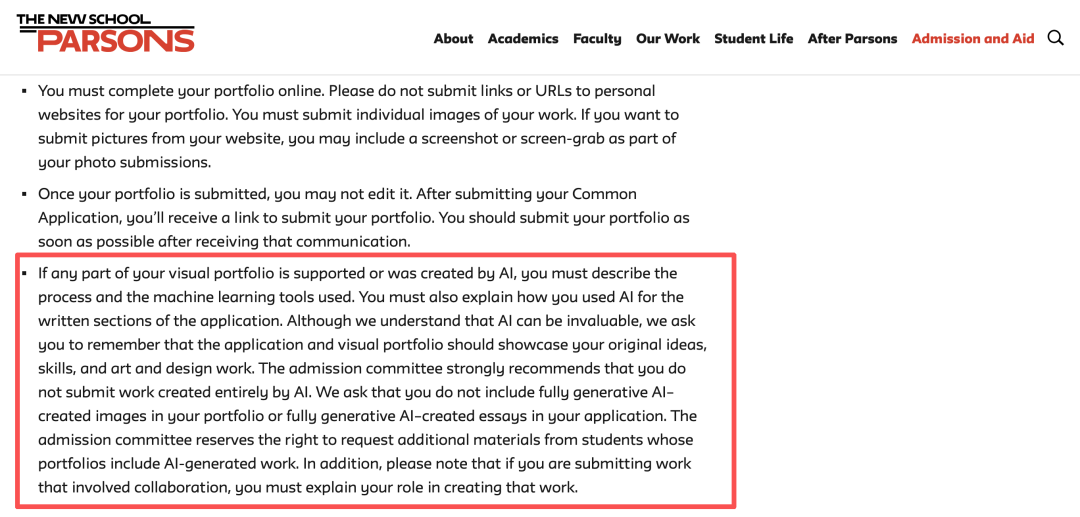
Task: Go to the Faculty section
Action: (x=597, y=39)
